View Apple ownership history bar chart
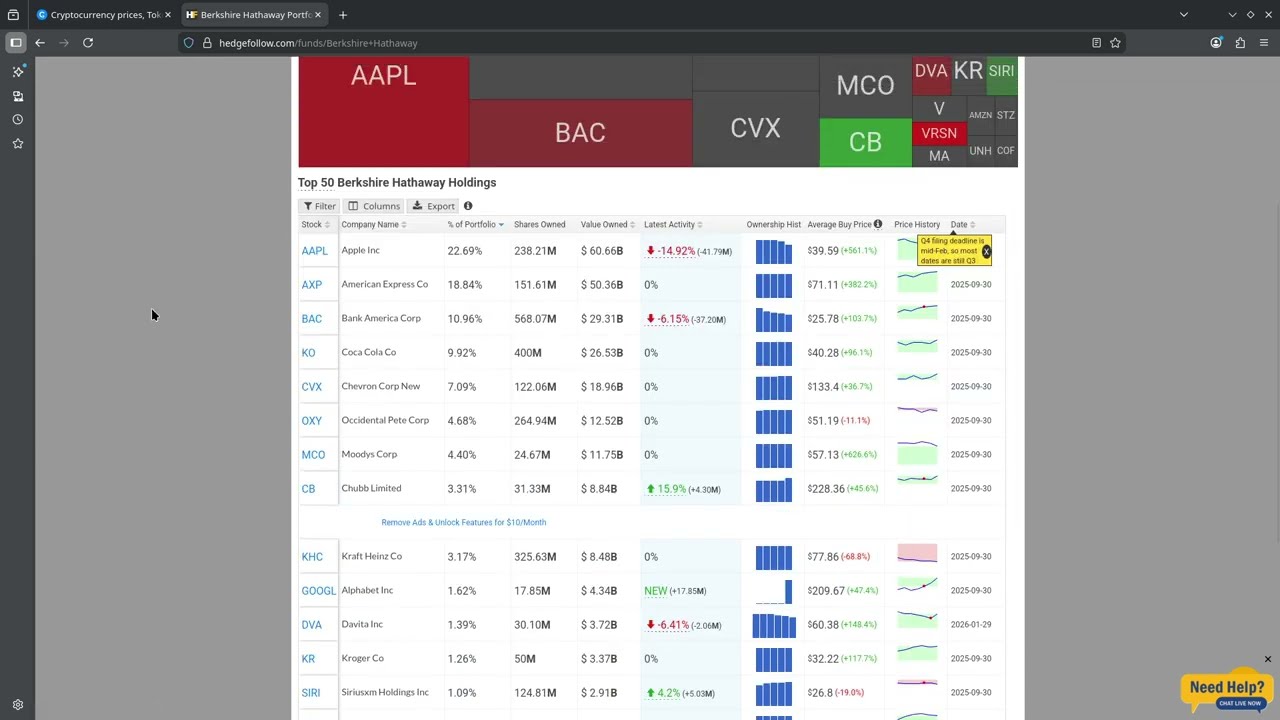Image resolution: width=1280 pixels, height=720 pixels. pos(774,251)
